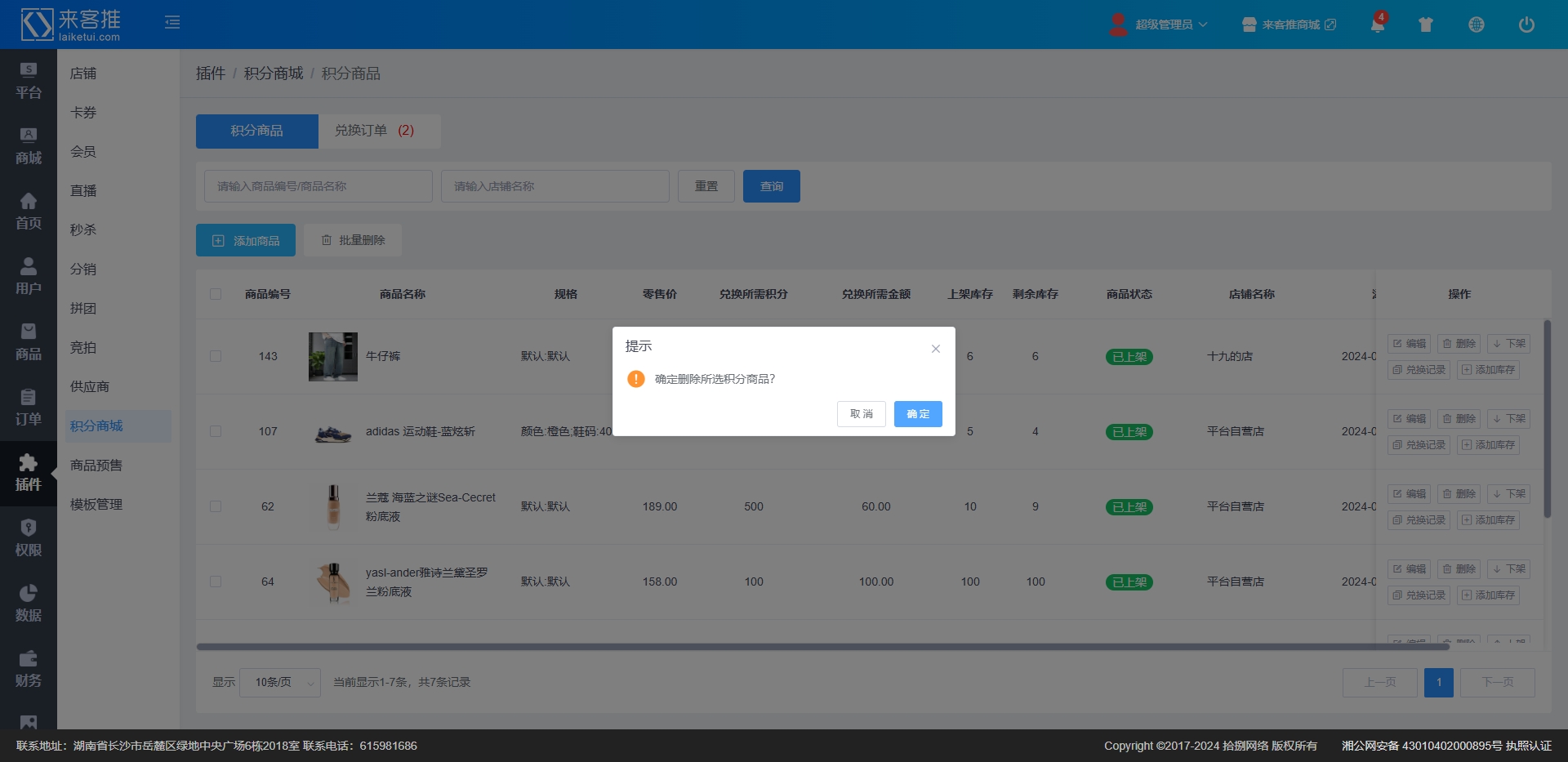The height and width of the screenshot is (762, 1568).
Task: Open the 权限 permissions section in sidebar
Action: click(x=29, y=538)
